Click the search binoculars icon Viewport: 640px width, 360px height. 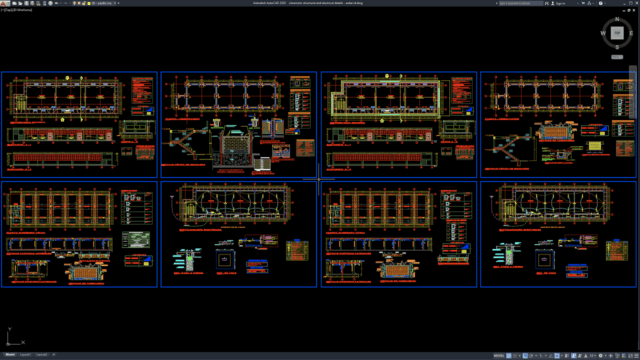point(547,3)
